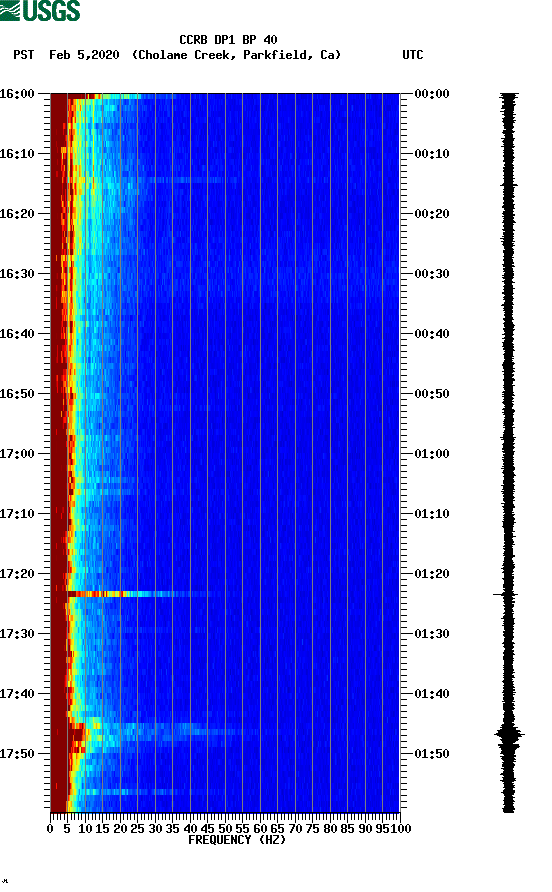Click the 01:50 UTC time label
Screen dimensions: 552x892
click(432, 754)
